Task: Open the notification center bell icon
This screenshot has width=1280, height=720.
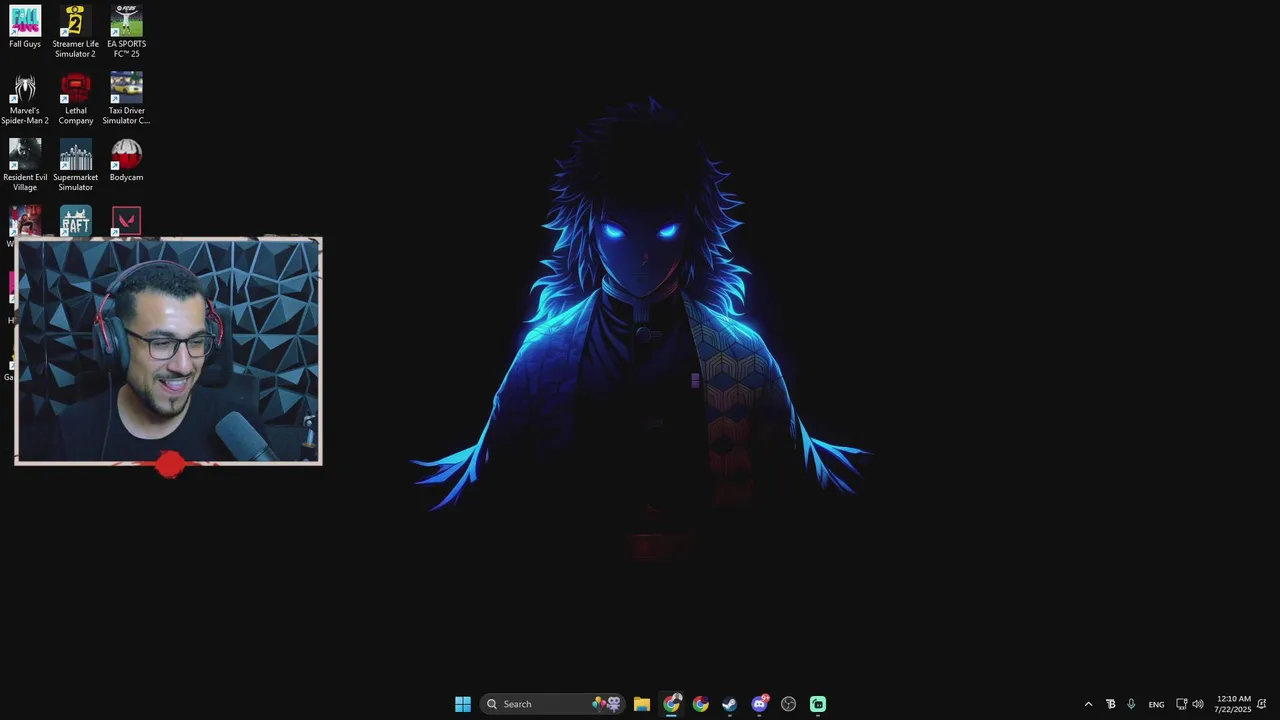Action: [1262, 704]
